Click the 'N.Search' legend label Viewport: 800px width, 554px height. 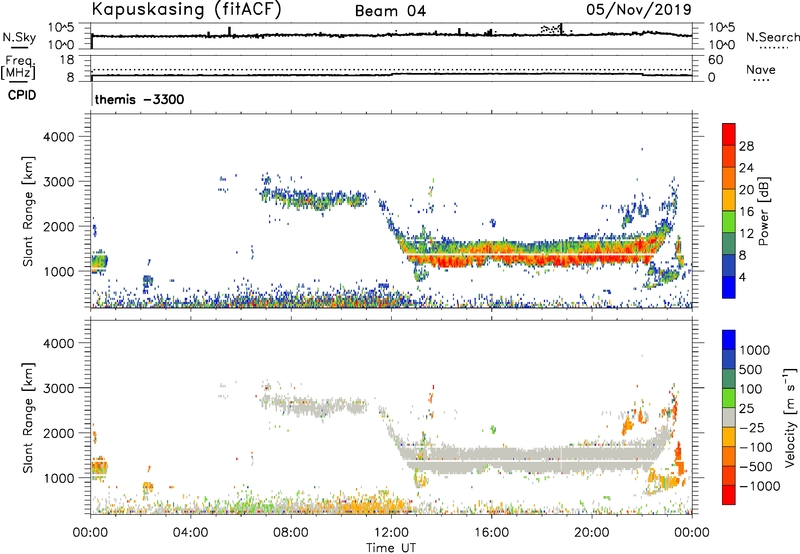(772, 37)
